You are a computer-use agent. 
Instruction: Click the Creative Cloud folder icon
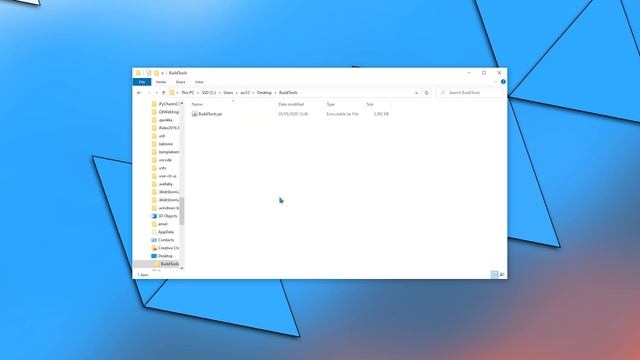(x=154, y=248)
